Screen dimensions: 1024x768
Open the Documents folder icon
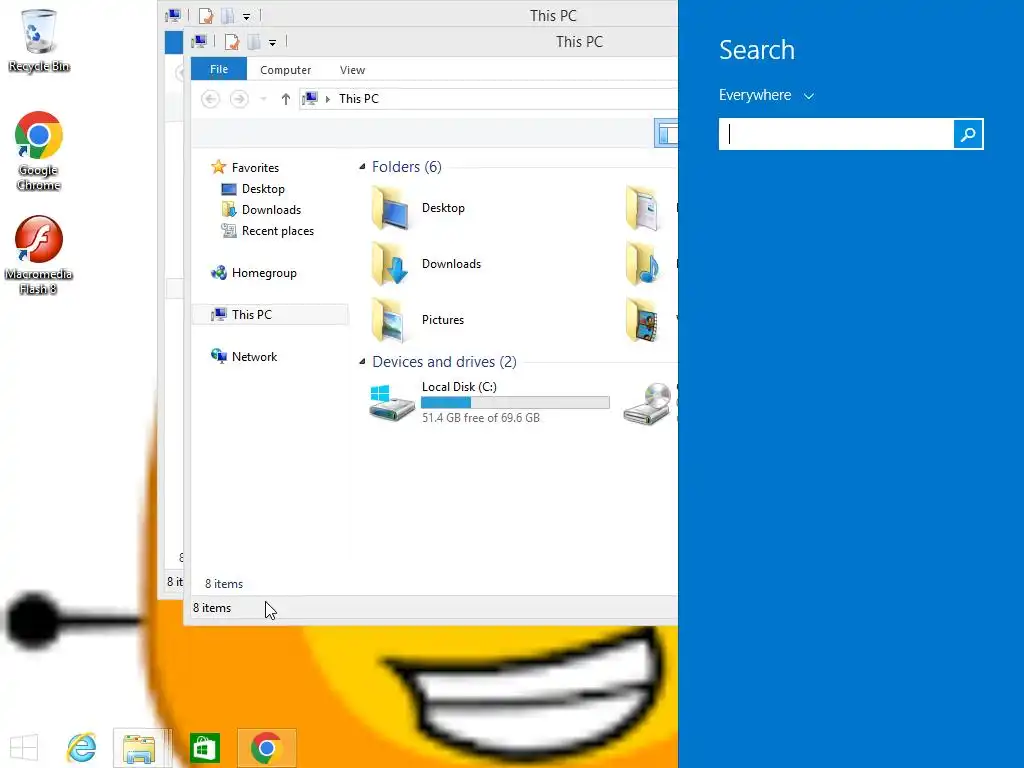point(643,208)
